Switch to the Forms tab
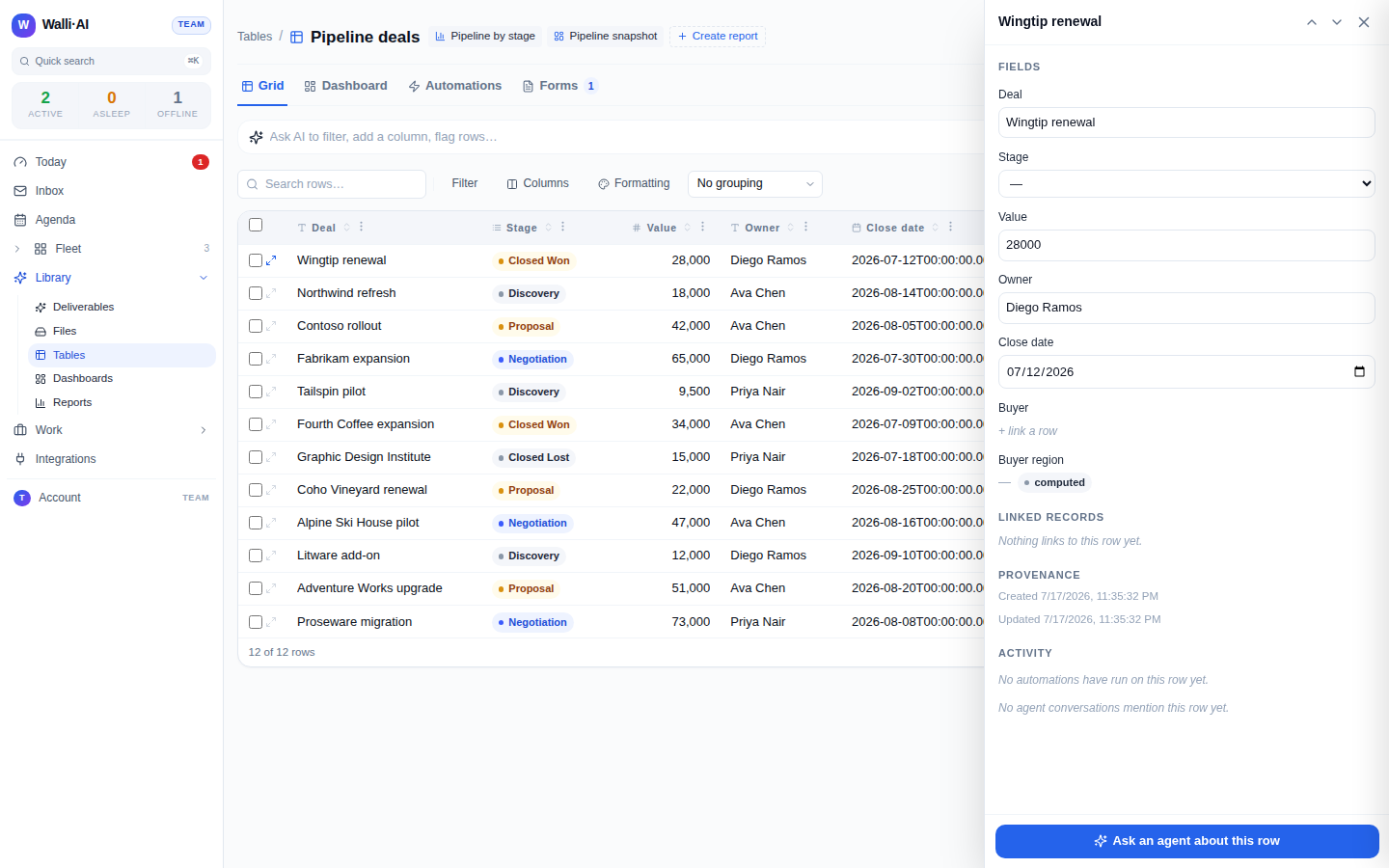This screenshot has width=1389, height=868. pyautogui.click(x=560, y=86)
